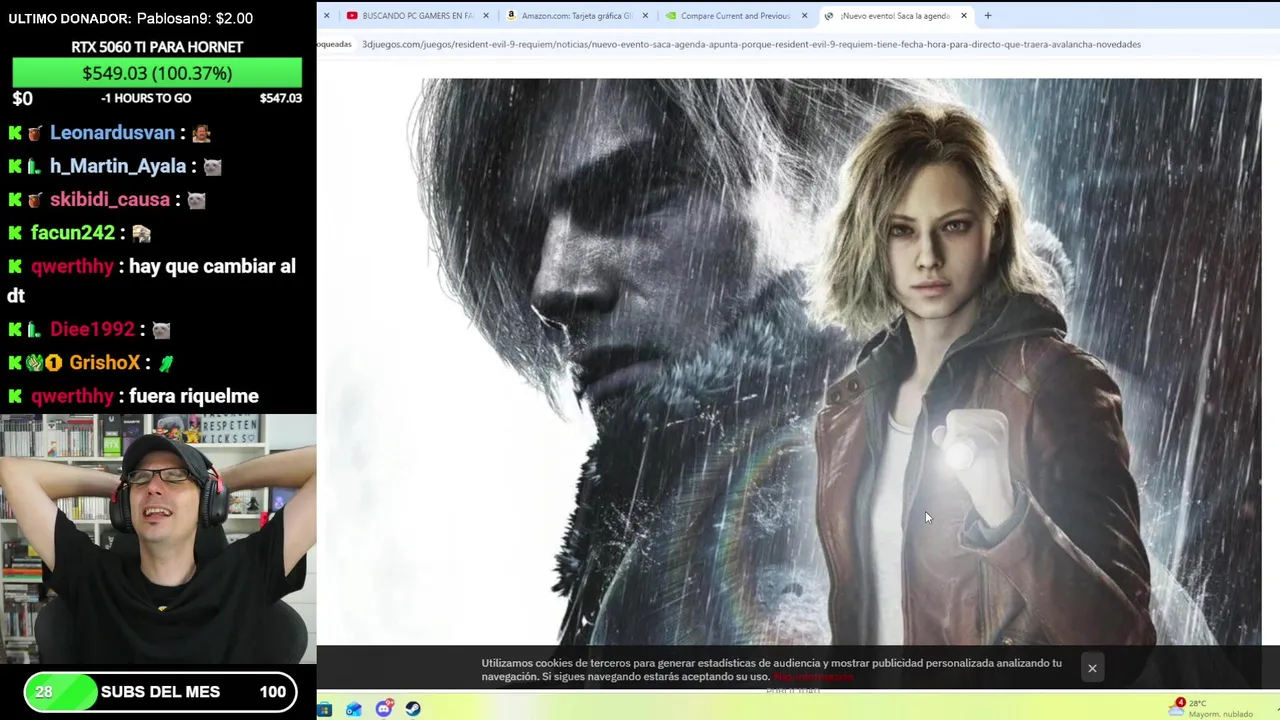Open the Discord taskbar icon
Image resolution: width=1280 pixels, height=720 pixels.
(384, 709)
